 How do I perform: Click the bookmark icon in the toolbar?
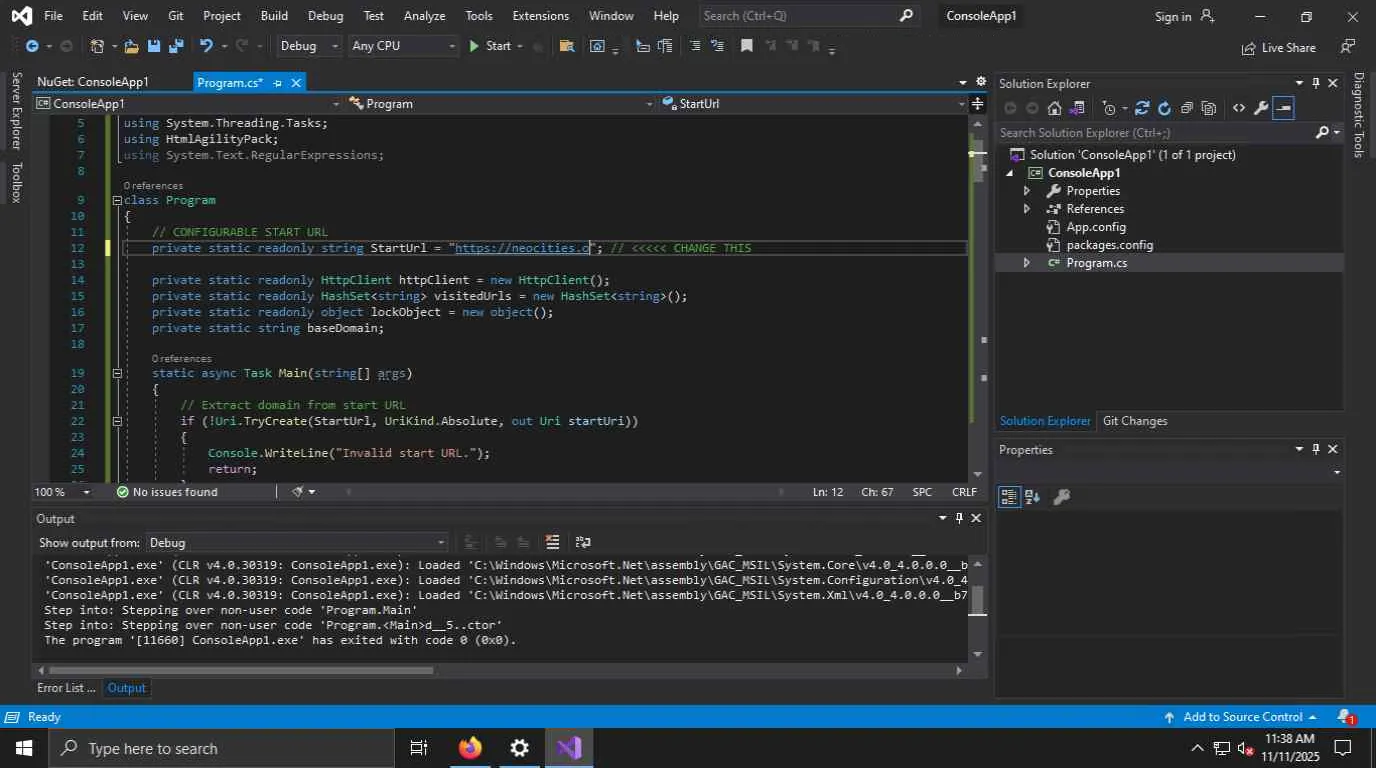[746, 46]
